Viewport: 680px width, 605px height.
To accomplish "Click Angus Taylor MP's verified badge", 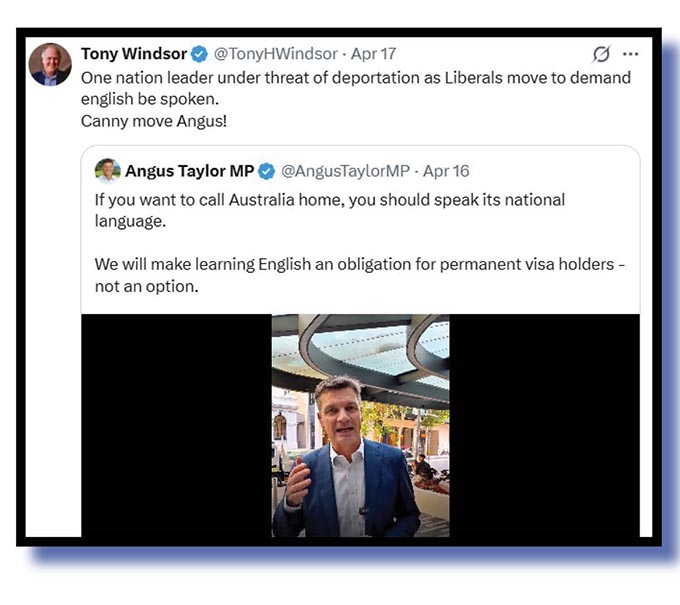I will coord(267,170).
